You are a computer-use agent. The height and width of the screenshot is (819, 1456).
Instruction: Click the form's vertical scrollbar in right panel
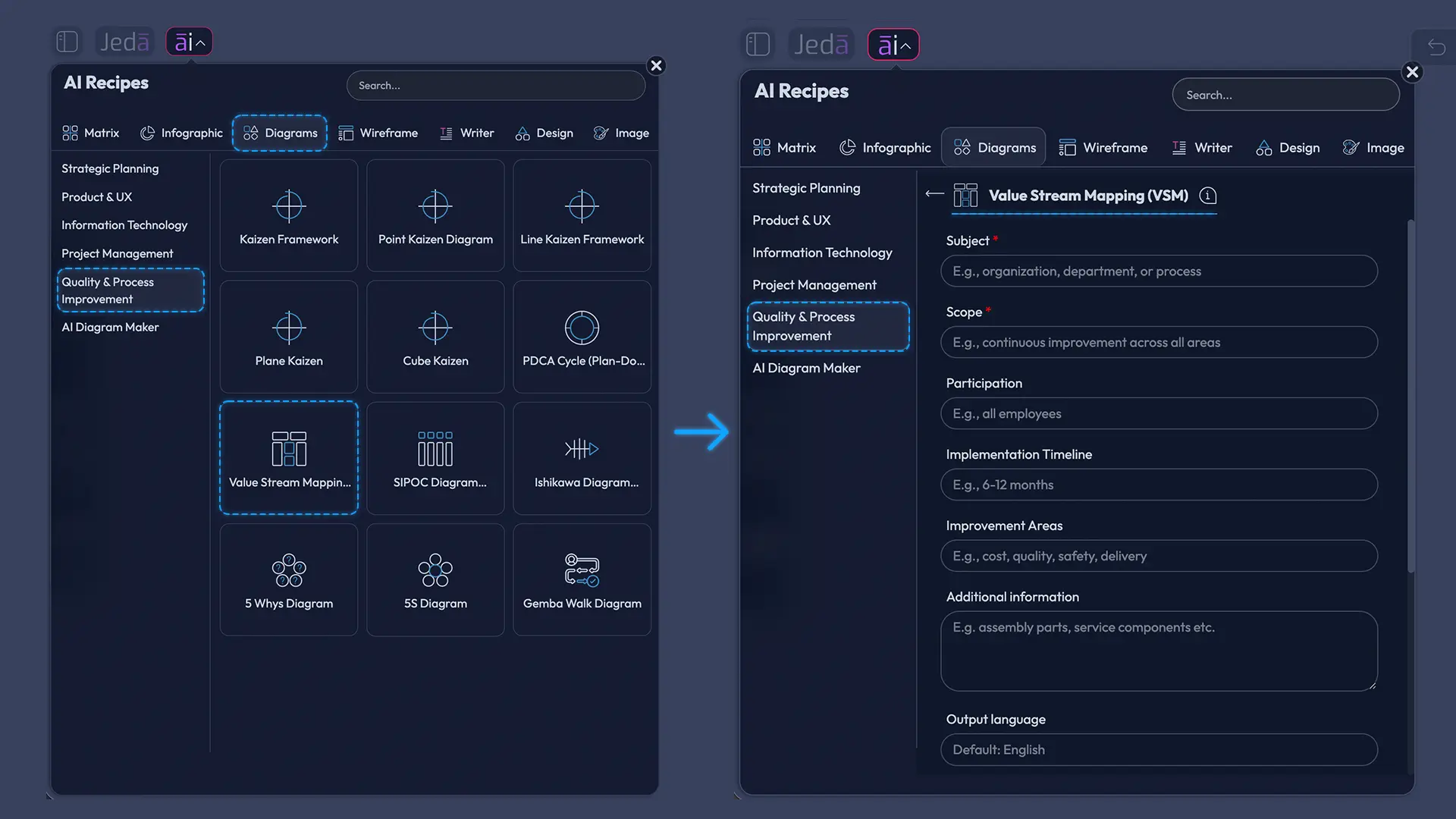click(x=1410, y=396)
